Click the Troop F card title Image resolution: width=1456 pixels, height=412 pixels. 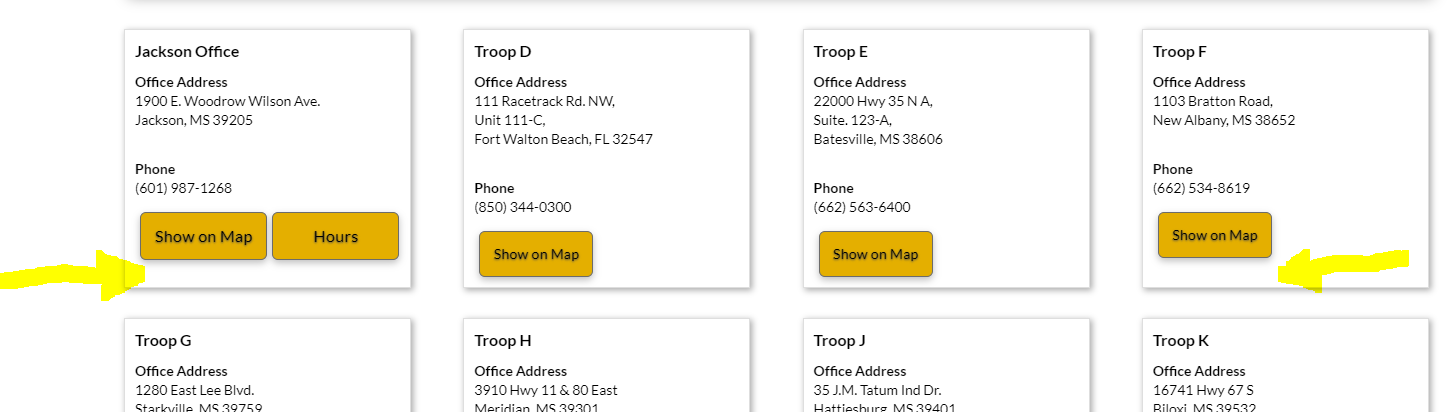(x=1180, y=51)
